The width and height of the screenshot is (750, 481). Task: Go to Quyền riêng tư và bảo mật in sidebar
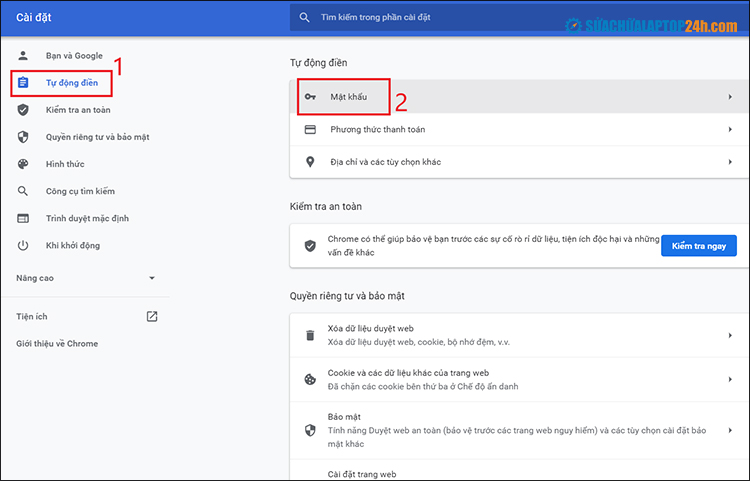coord(98,137)
